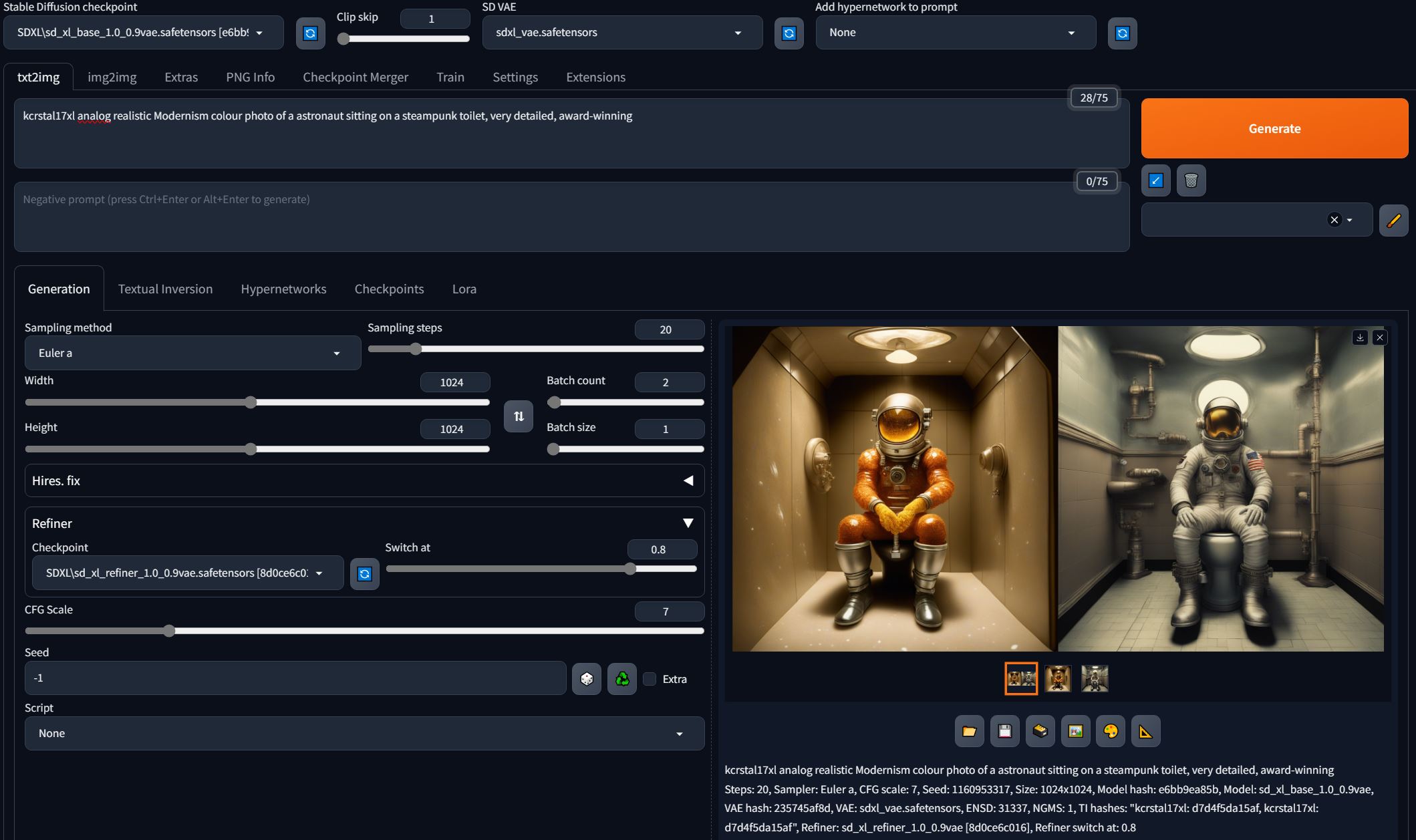The image size is (1416, 840).
Task: Select the middle gallery thumbnail
Action: [x=1057, y=678]
